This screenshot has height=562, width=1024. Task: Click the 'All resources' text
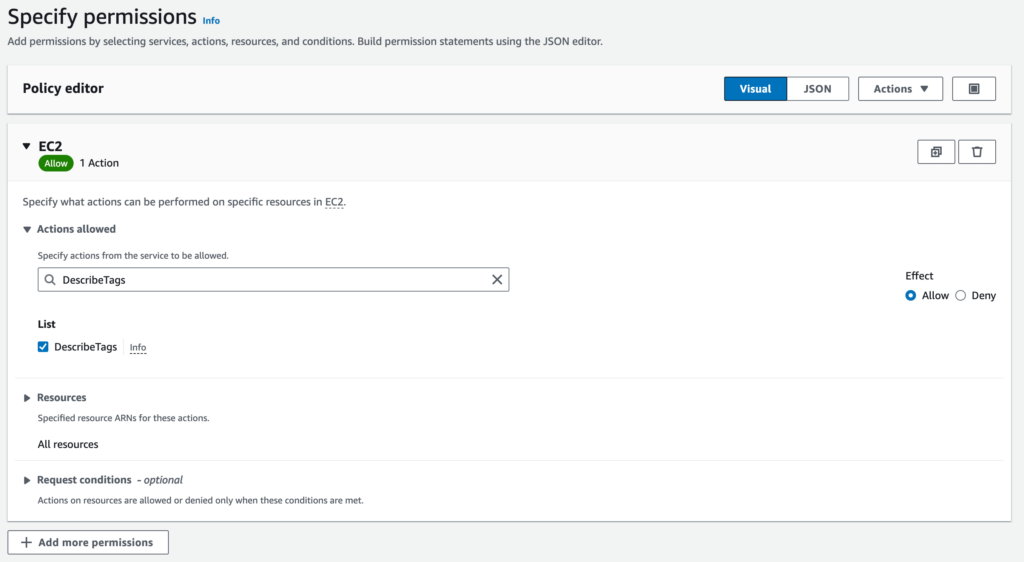pyautogui.click(x=68, y=445)
